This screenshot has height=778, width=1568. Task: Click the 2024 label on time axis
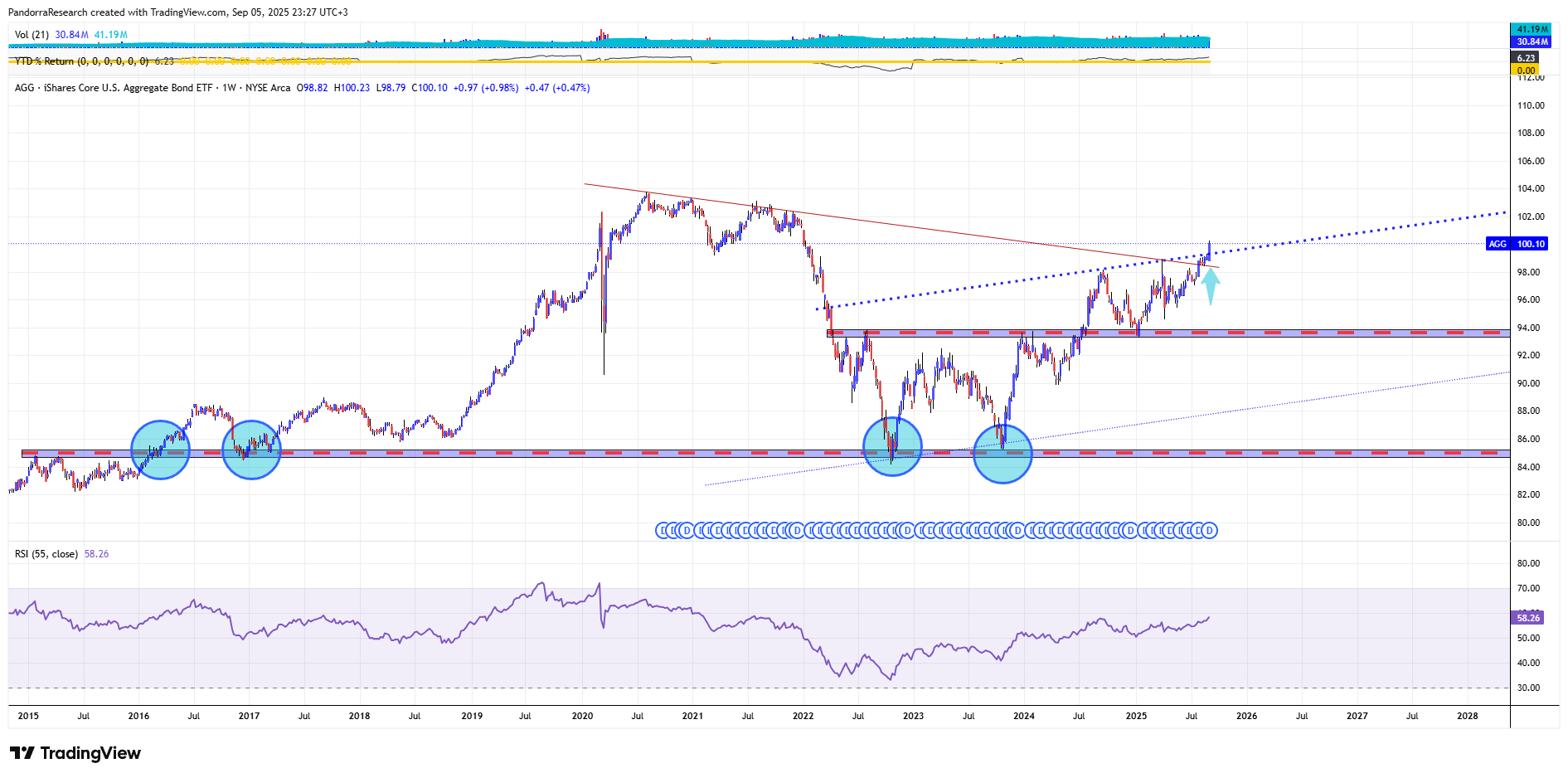click(x=1024, y=716)
